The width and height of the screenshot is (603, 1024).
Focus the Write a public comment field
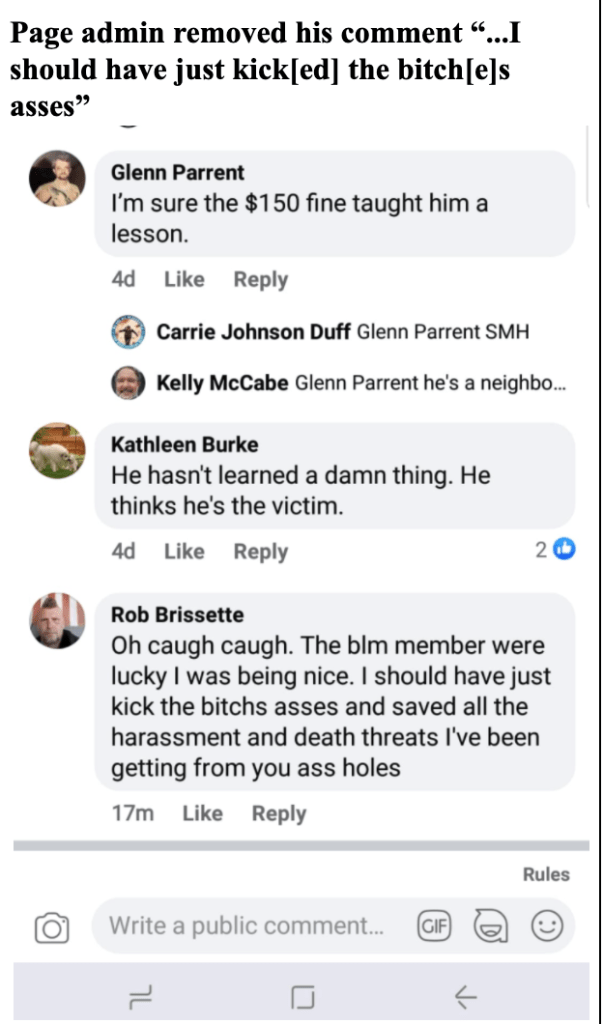click(246, 926)
